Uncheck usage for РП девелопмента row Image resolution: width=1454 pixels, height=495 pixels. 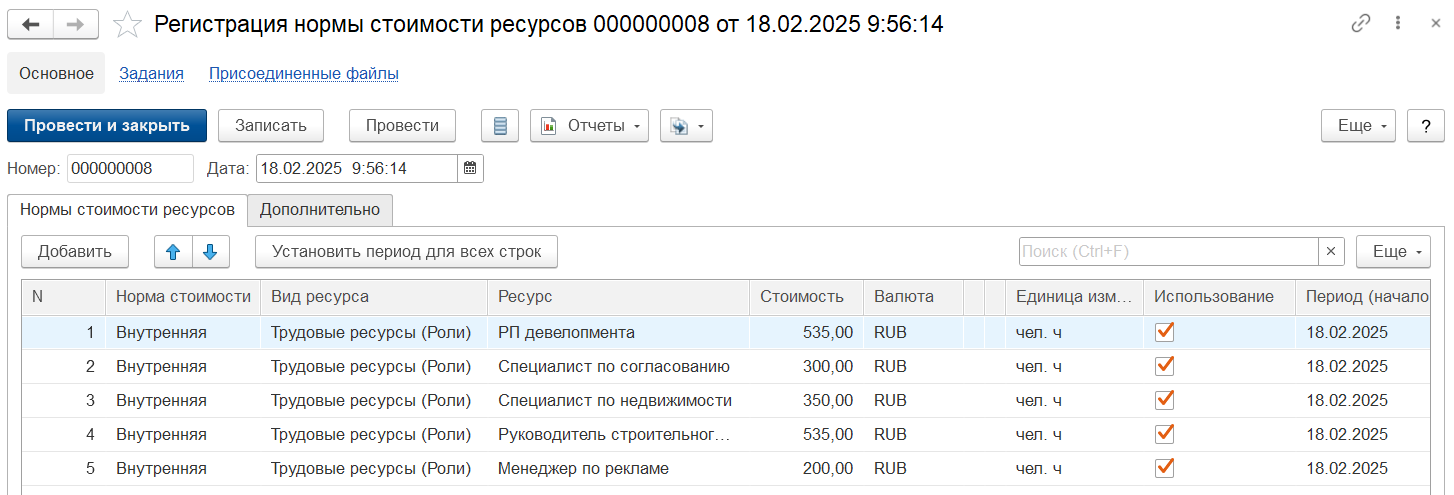point(1164,332)
